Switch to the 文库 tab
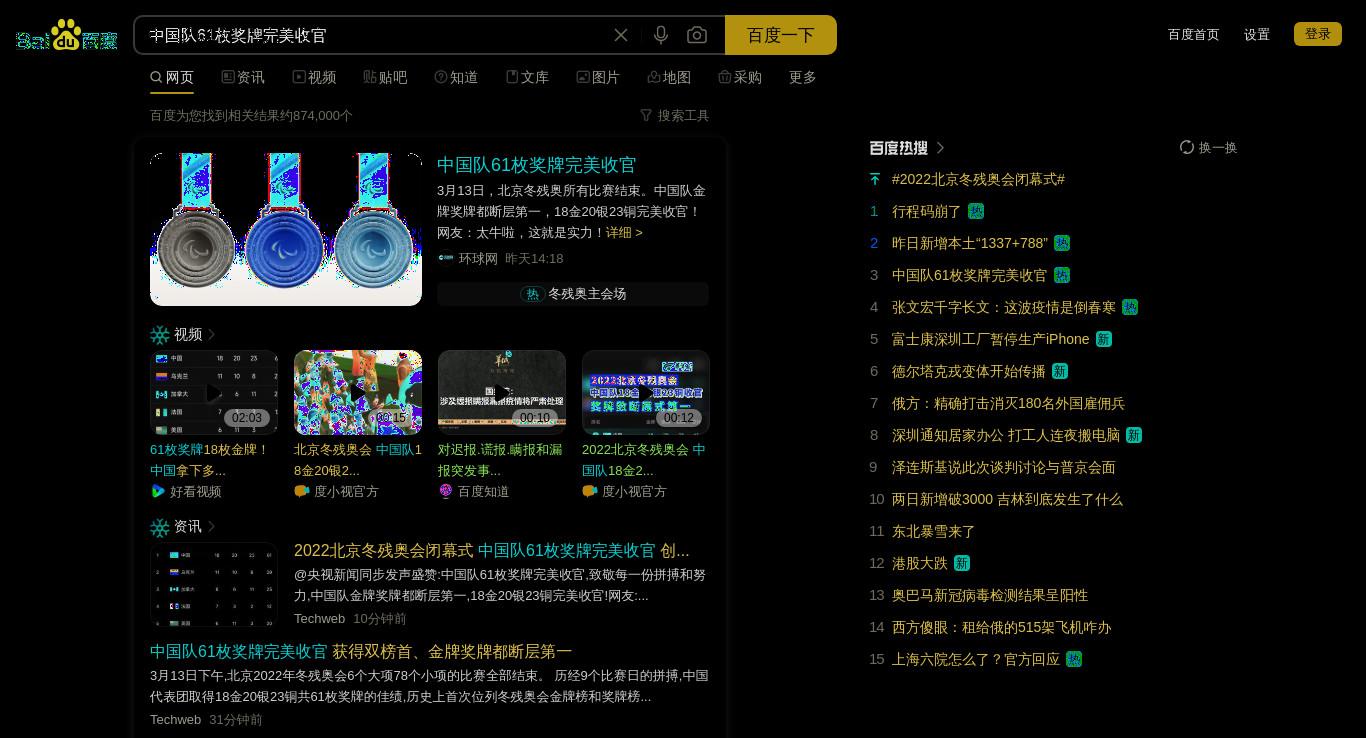Viewport: 1366px width, 738px height. click(527, 77)
